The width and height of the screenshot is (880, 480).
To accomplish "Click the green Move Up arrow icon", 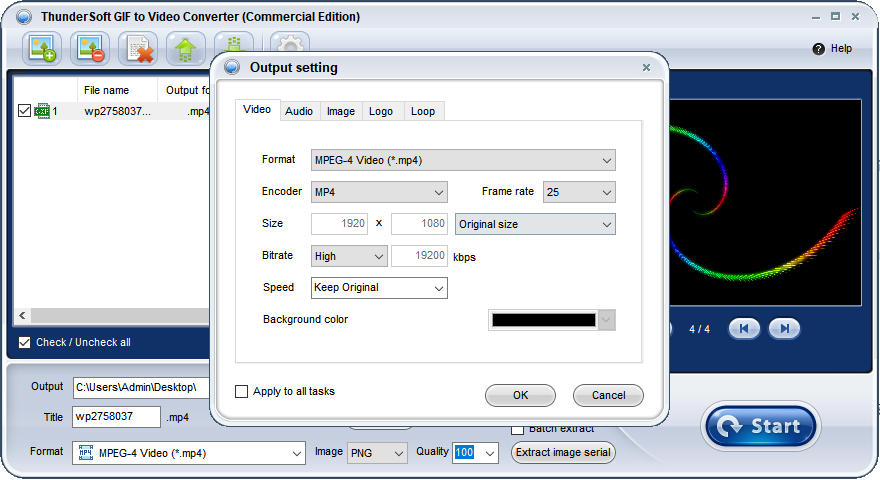I will click(185, 49).
